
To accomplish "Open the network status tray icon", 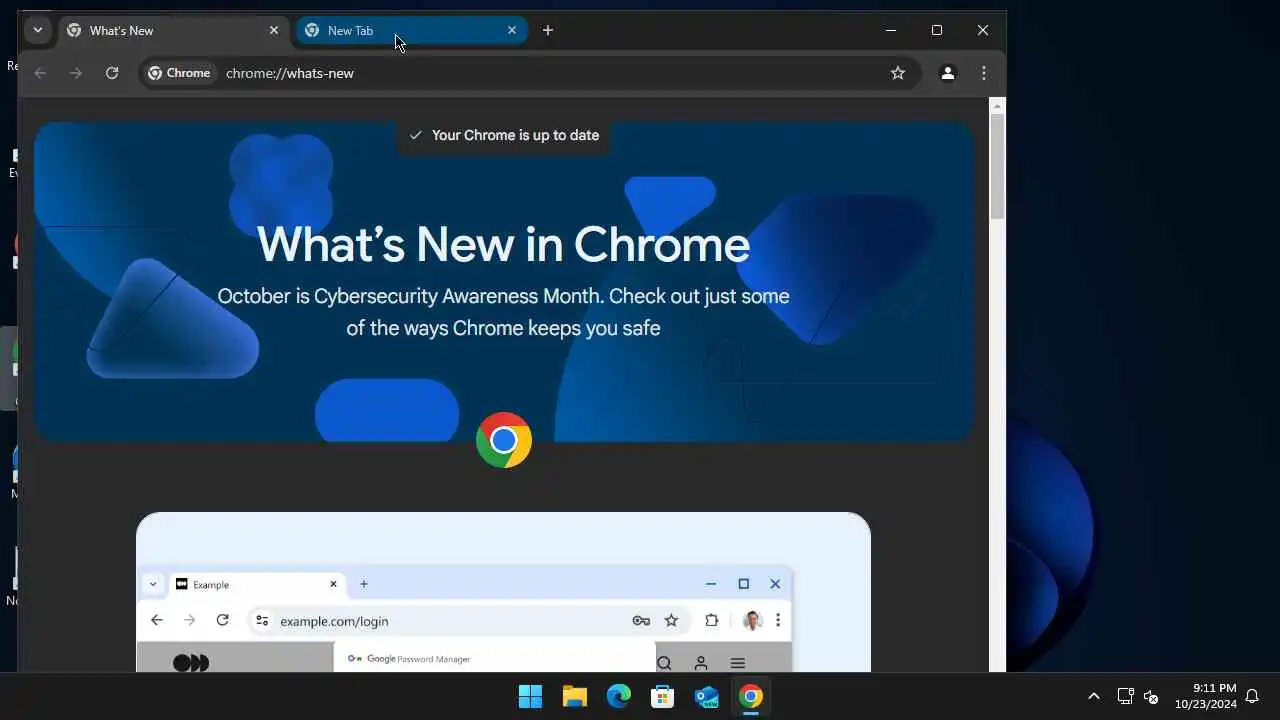I will click(1125, 696).
